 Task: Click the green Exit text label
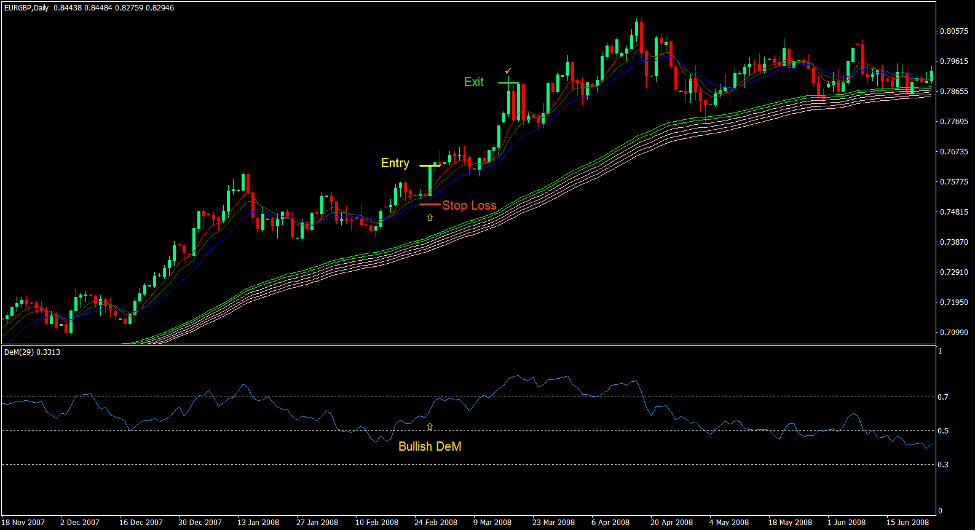pos(474,82)
